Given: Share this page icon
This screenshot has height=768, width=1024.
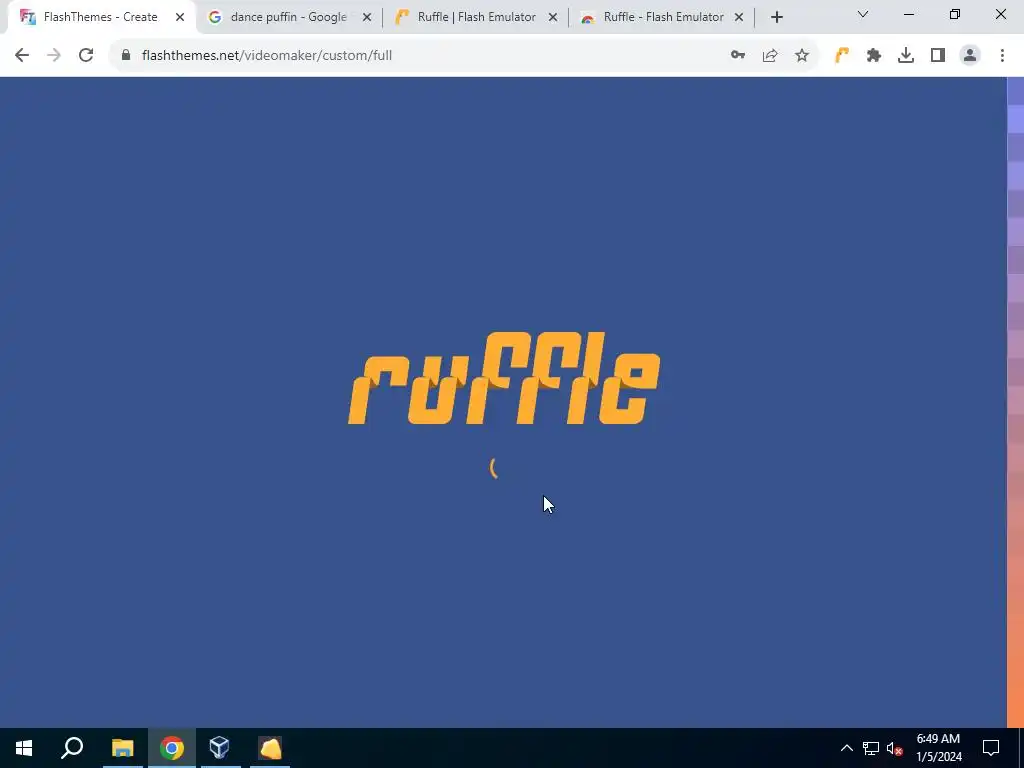Looking at the screenshot, I should [770, 56].
